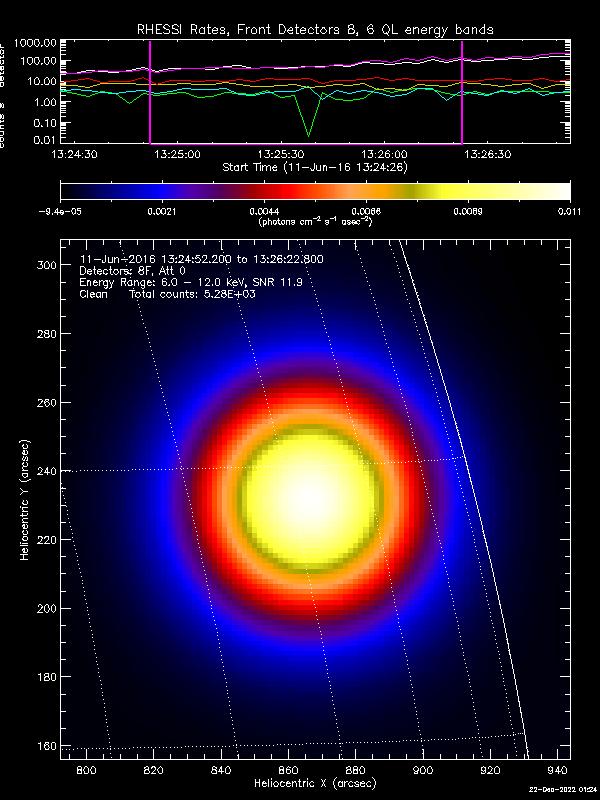Click the "Heliocentric X (arcsec)" axis title
This screenshot has height=800, width=600.
315,783
